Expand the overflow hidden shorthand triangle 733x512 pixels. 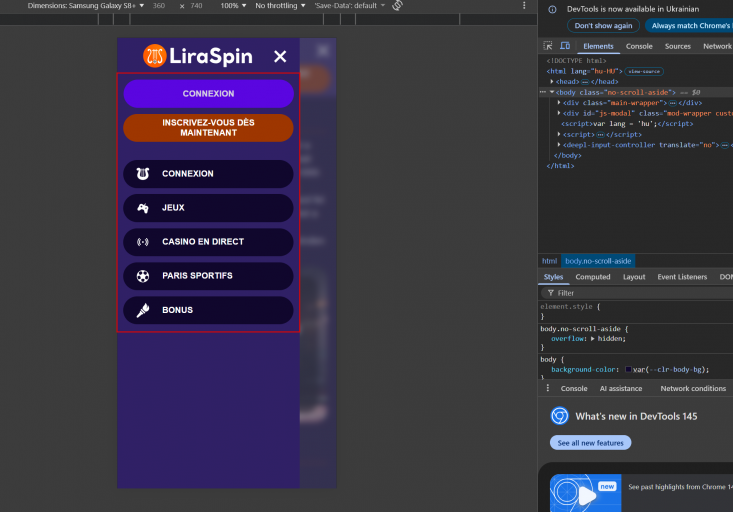593,339
